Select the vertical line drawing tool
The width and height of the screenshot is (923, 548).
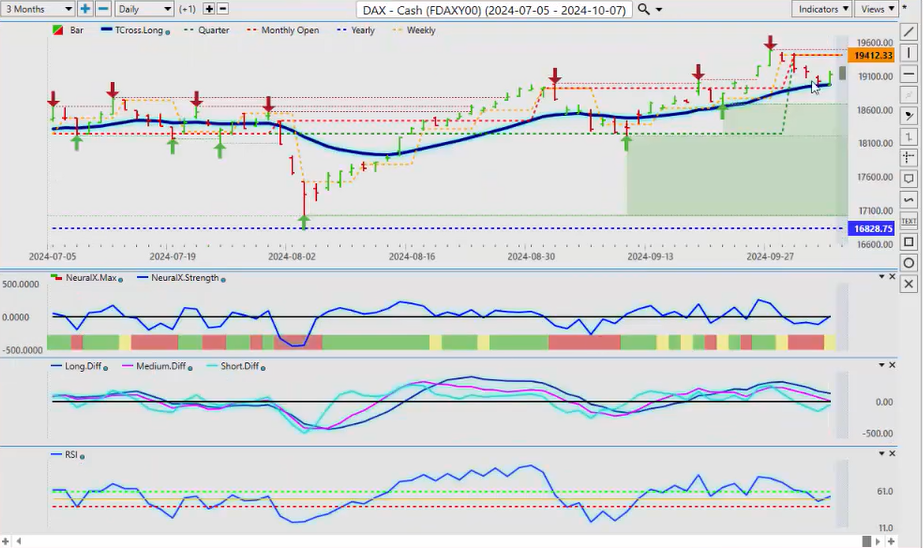tap(908, 53)
